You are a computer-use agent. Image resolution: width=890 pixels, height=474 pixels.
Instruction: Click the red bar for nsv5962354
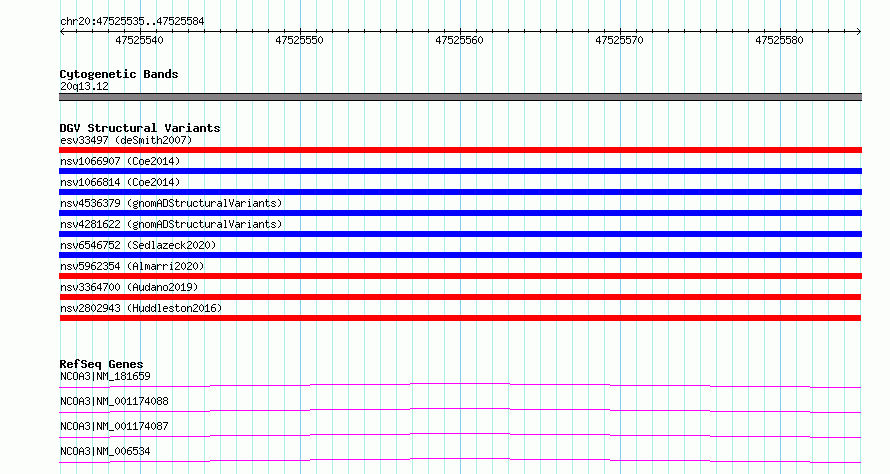[460, 276]
